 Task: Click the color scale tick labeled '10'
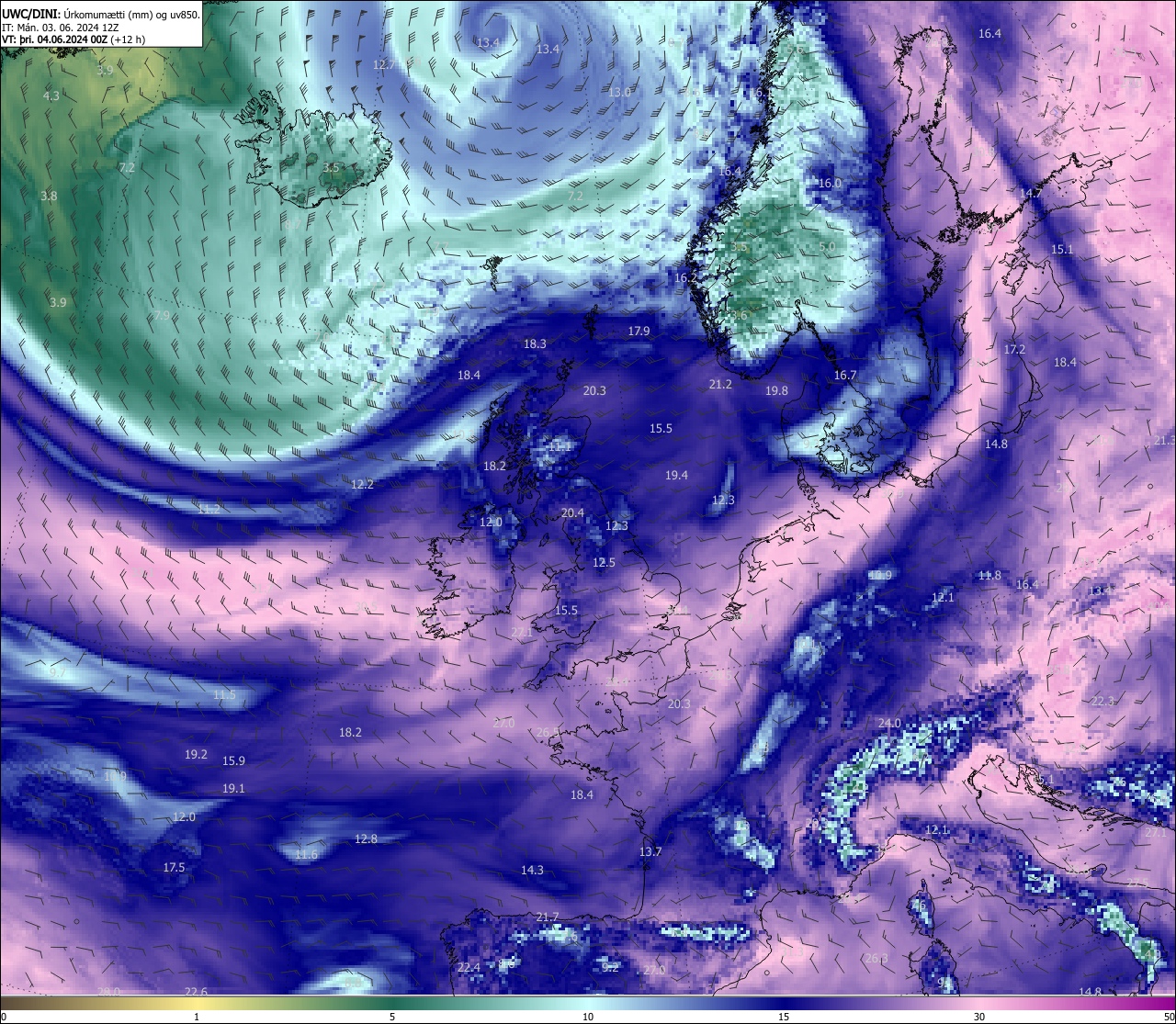point(588,1017)
